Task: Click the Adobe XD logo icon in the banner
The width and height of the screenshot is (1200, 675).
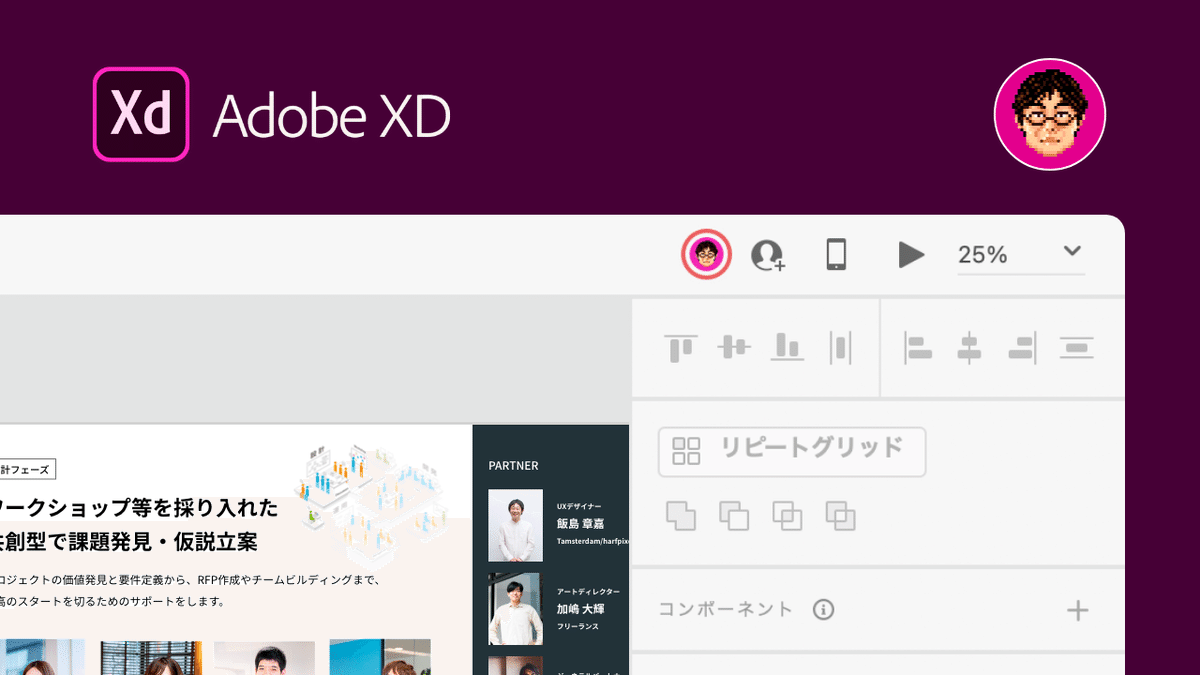Action: pyautogui.click(x=141, y=114)
